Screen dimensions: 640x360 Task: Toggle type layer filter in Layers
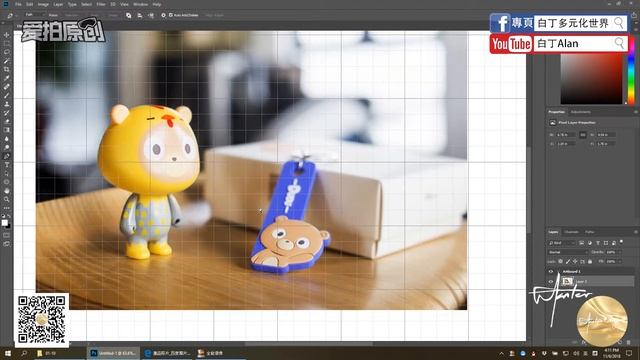pyautogui.click(x=598, y=243)
